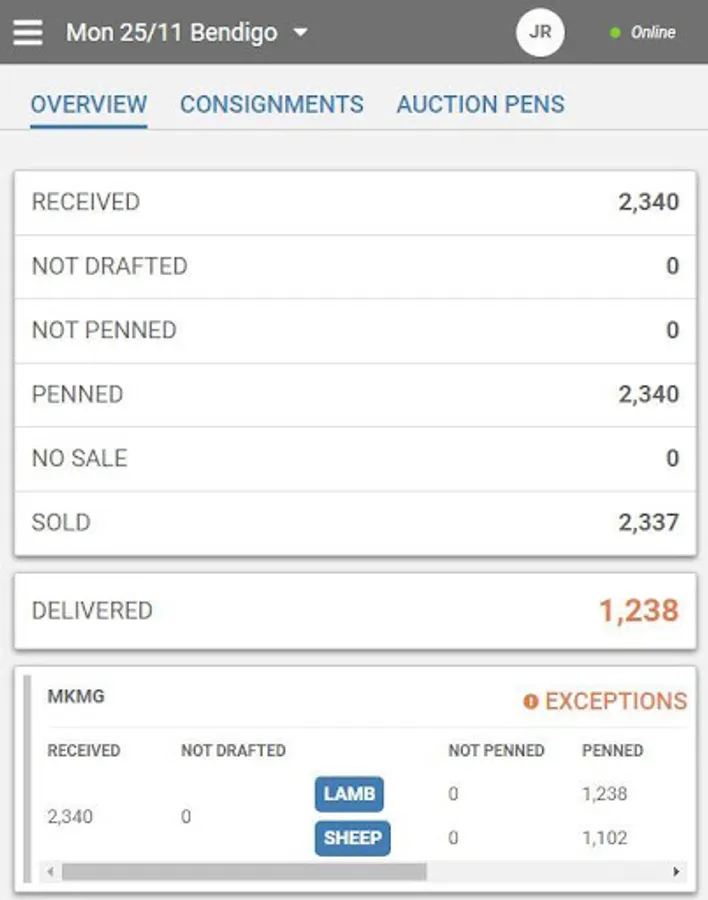Open the hamburger menu
The image size is (708, 900).
pos(28,32)
